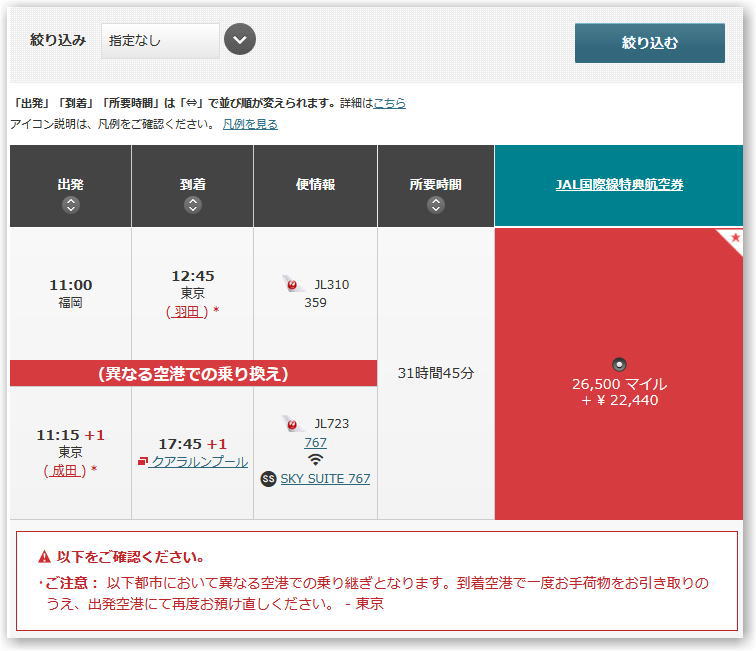Click the ご注意 notice label
The width and height of the screenshot is (756, 651).
pyautogui.click(x=71, y=583)
